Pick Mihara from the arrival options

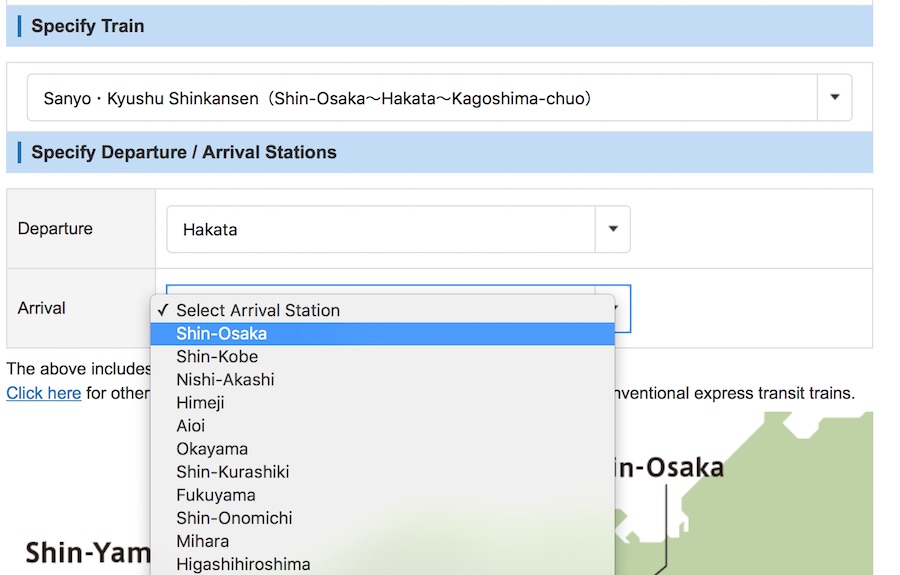point(202,541)
